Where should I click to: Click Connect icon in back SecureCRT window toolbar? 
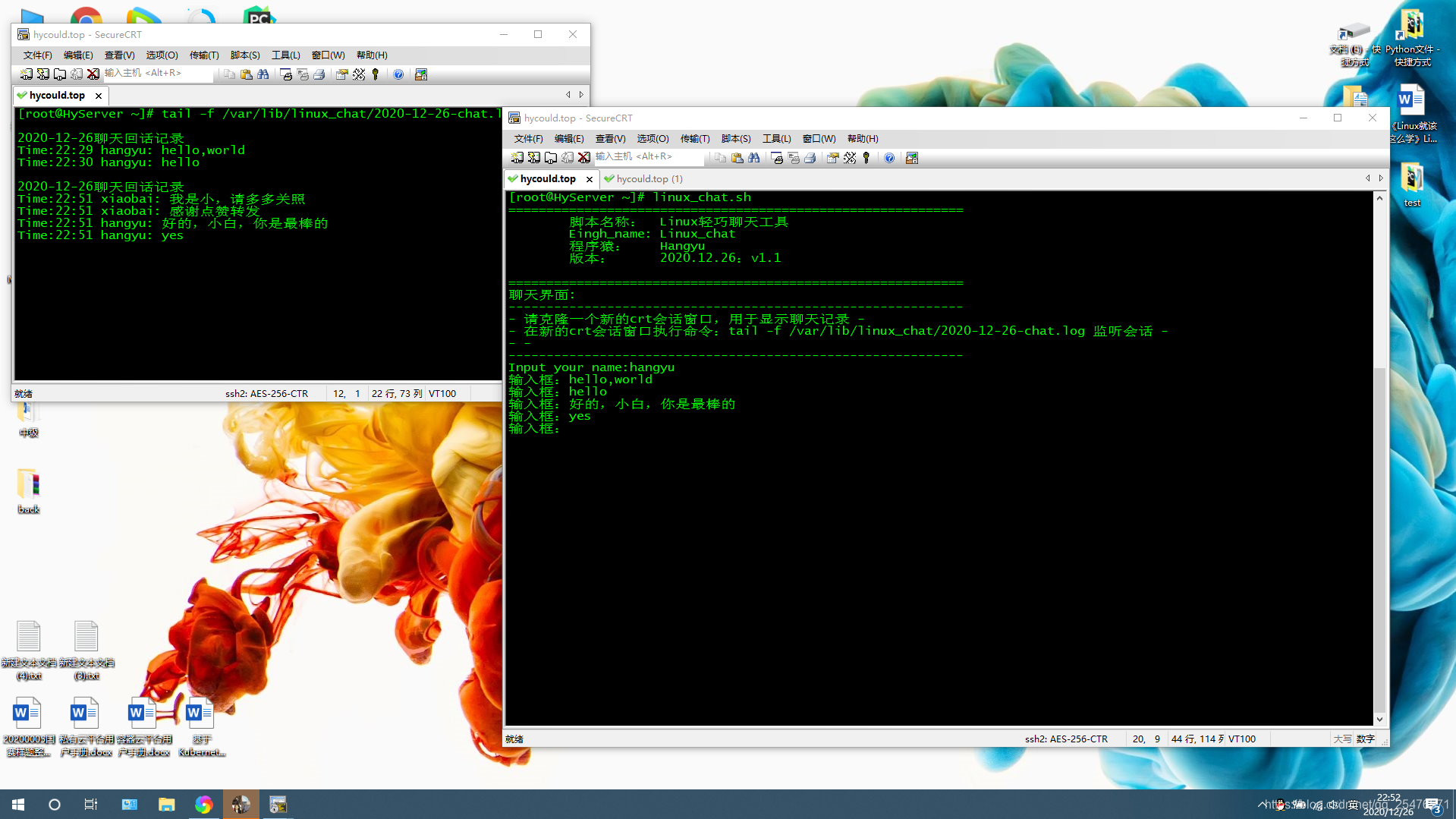tap(27, 74)
